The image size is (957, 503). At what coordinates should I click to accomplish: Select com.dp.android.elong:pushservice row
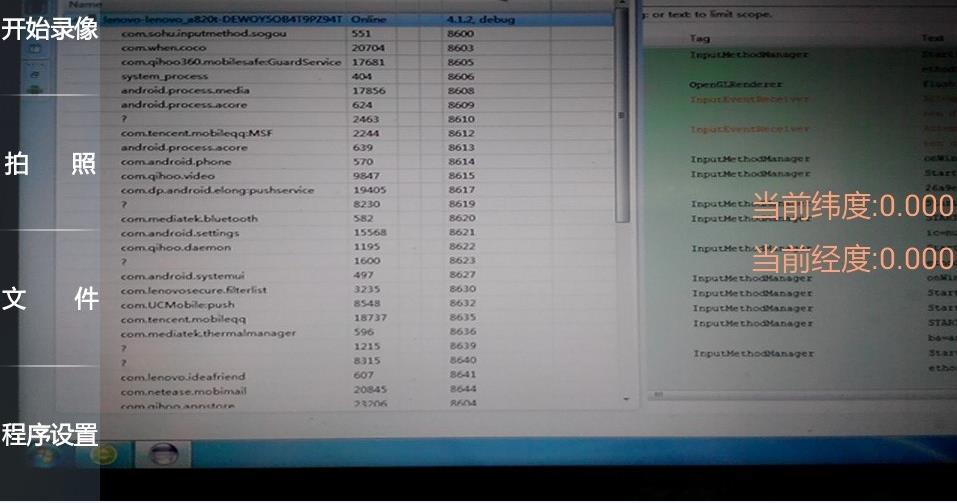click(357, 190)
